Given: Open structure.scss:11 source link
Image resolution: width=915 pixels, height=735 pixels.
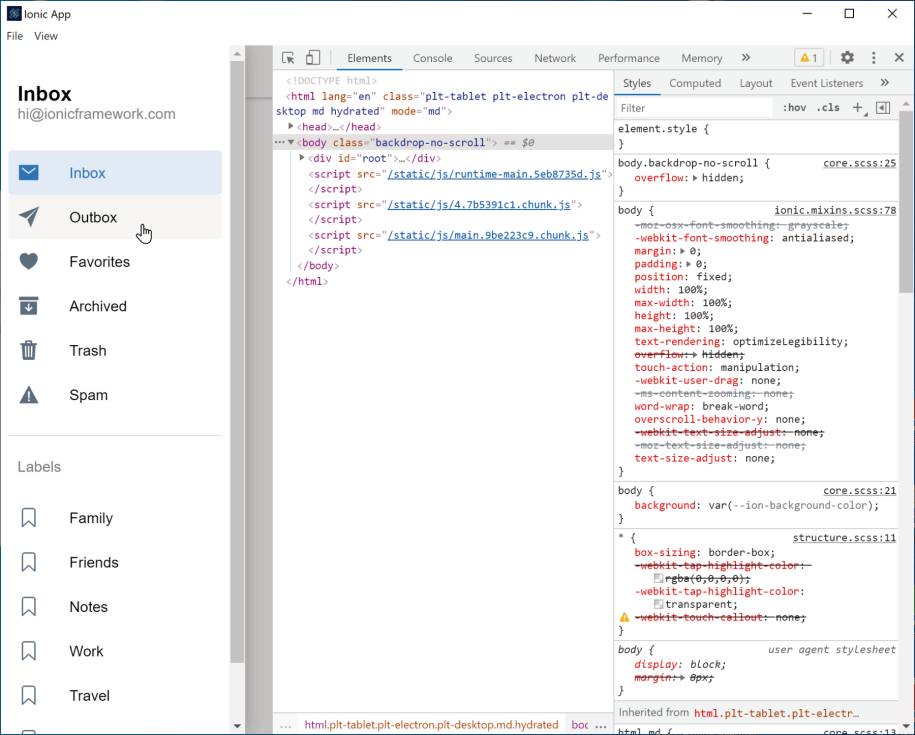Looking at the screenshot, I should point(844,537).
